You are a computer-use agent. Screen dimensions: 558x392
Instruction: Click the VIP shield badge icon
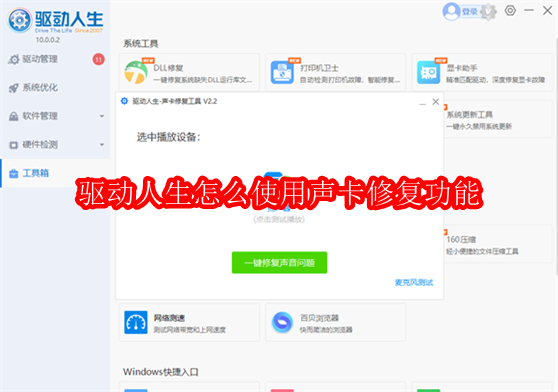(x=489, y=12)
